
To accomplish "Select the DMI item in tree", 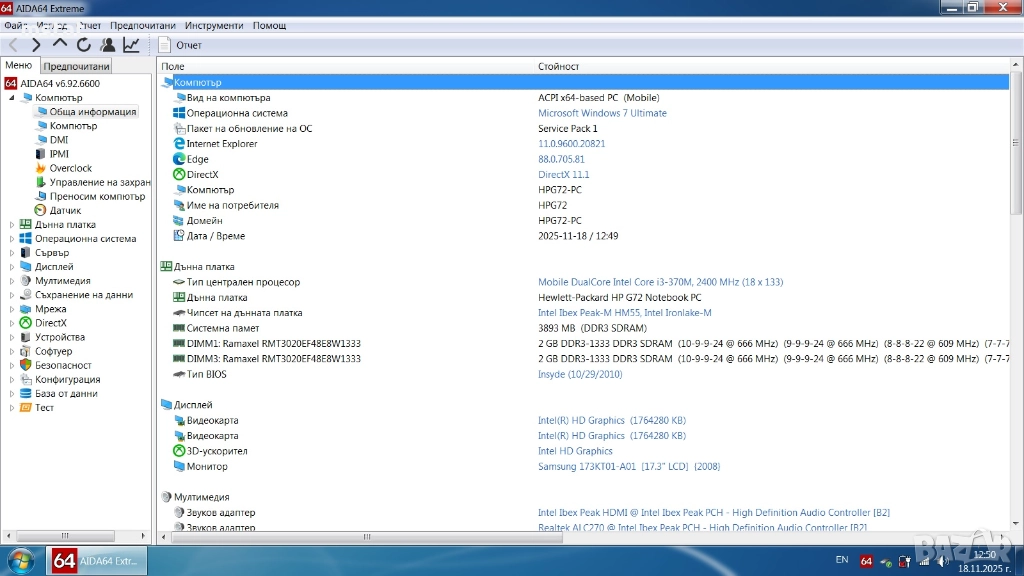I will 59,140.
